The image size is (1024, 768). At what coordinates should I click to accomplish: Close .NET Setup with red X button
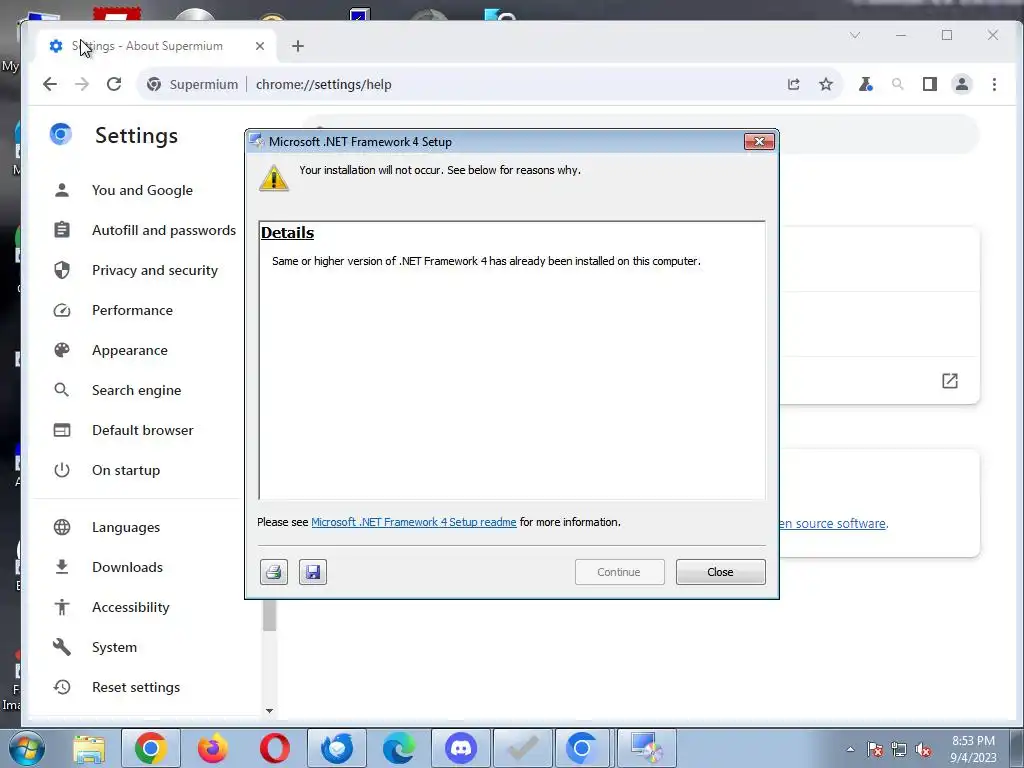(759, 141)
